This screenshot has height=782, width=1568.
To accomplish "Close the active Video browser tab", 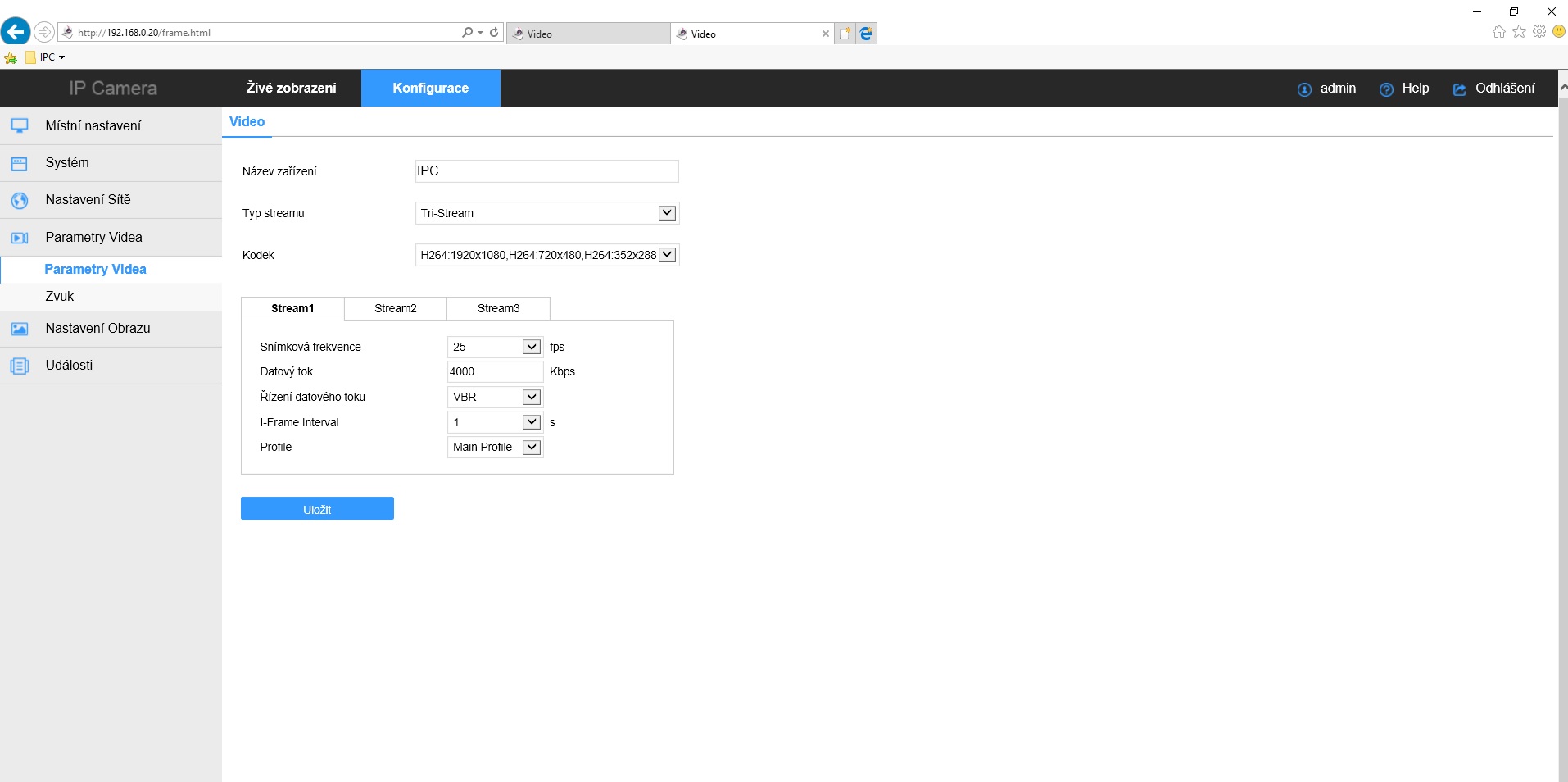I will click(x=825, y=34).
